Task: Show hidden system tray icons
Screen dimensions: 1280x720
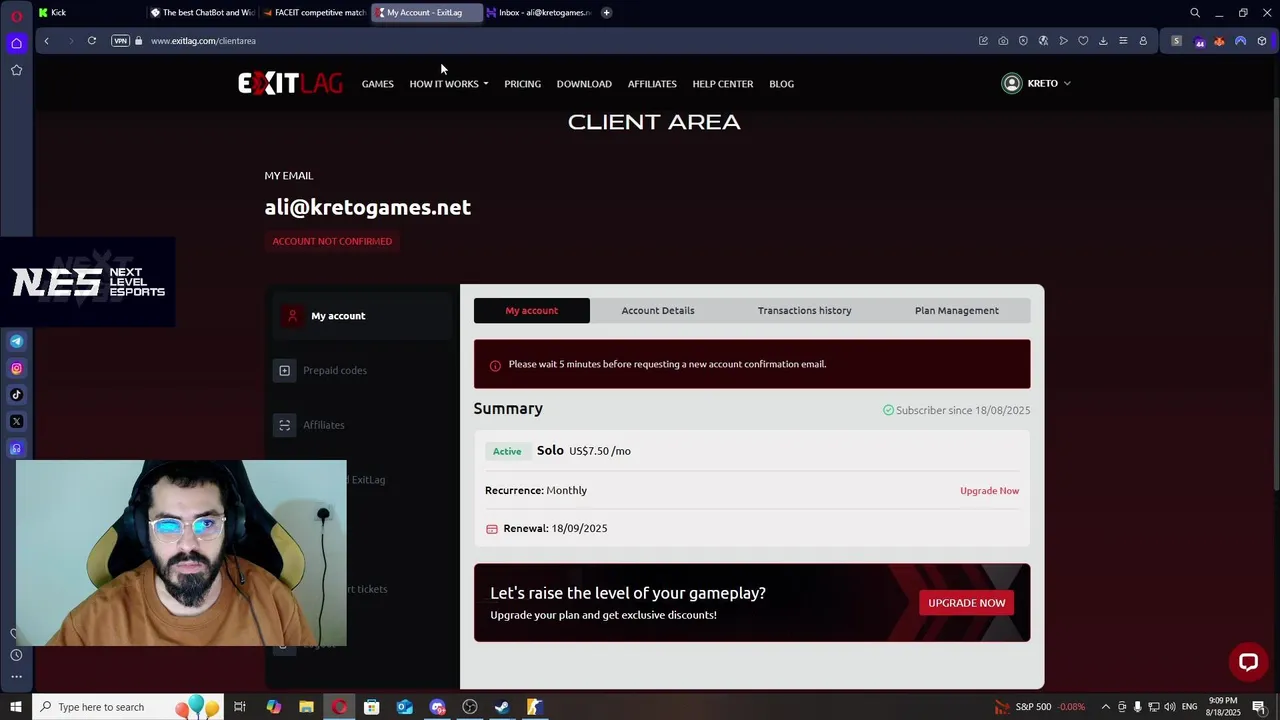Action: (1105, 707)
